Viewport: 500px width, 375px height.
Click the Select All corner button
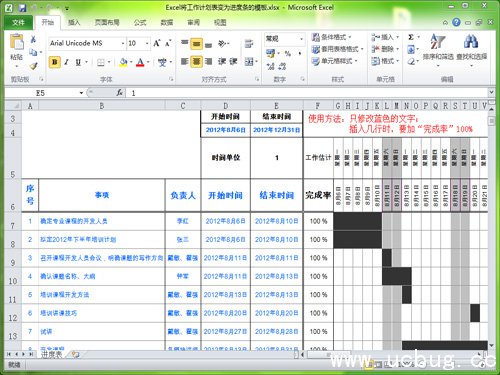click(13, 106)
